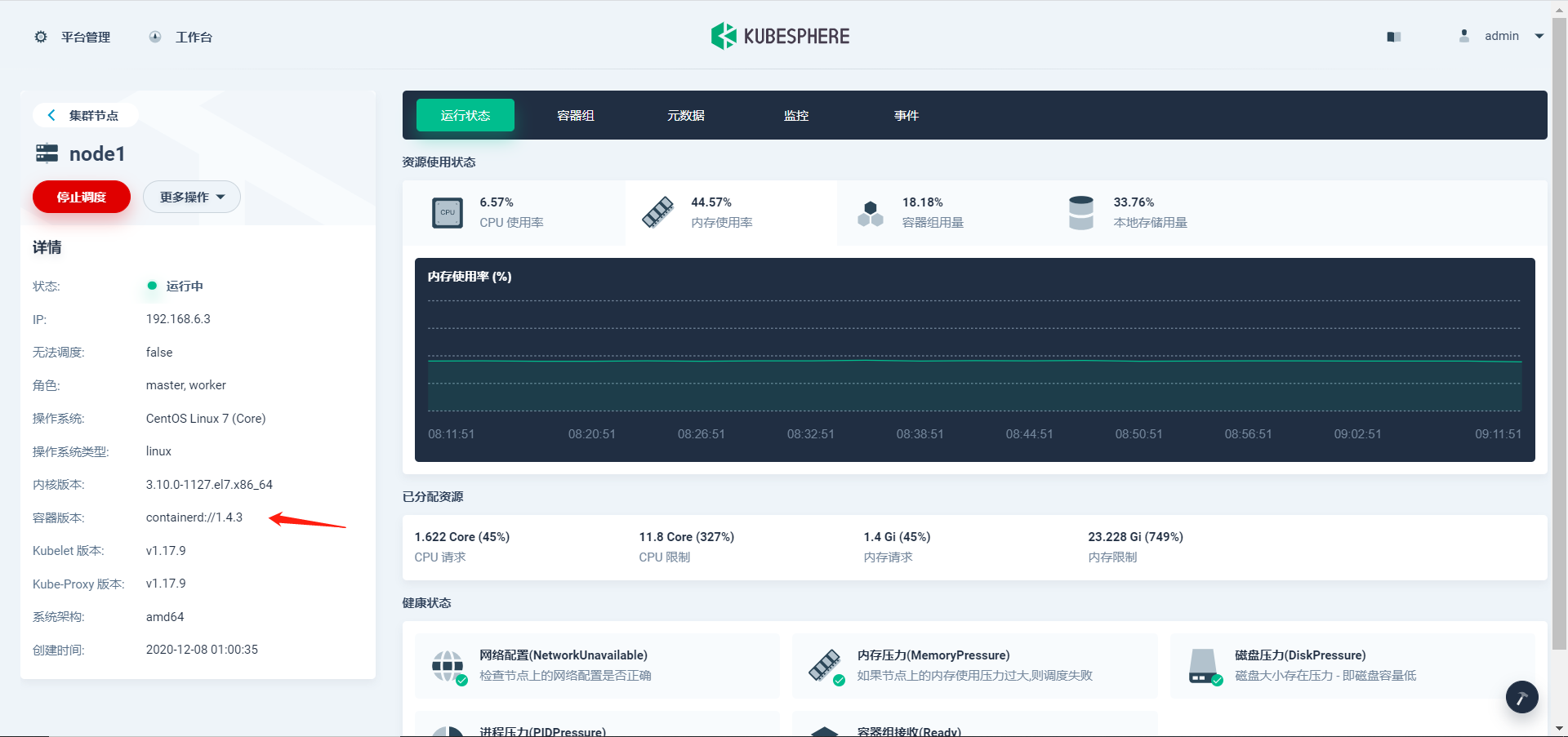Image resolution: width=1568 pixels, height=737 pixels.
Task: Open the platform management gear icon
Action: point(41,37)
